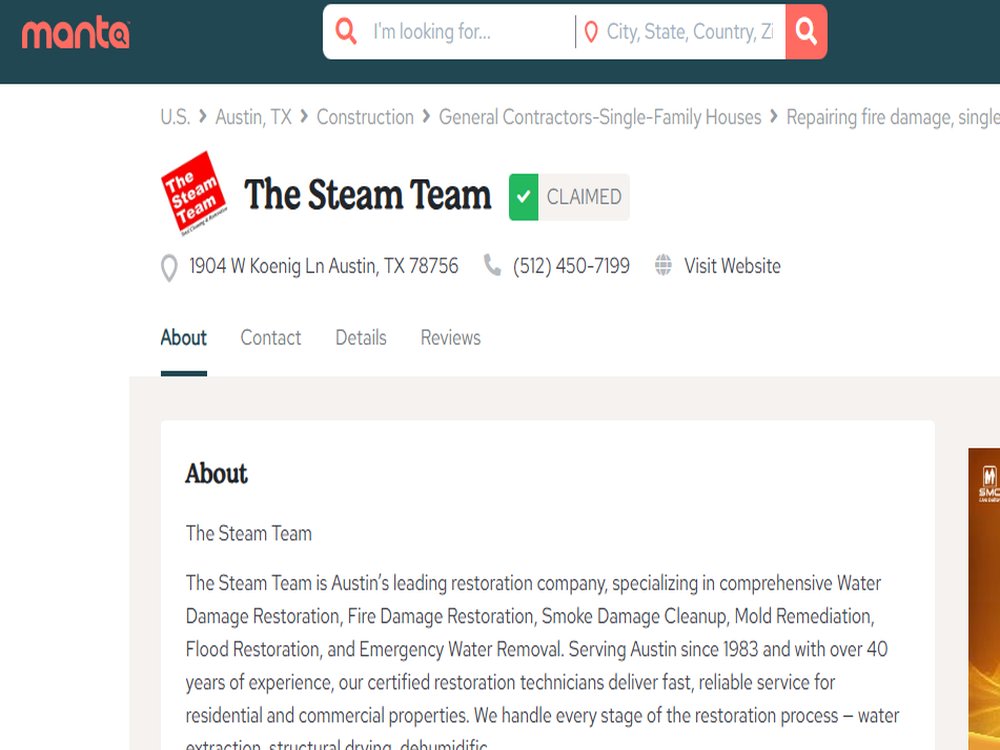This screenshot has height=750, width=1000.
Task: Click the phone handset icon
Action: pos(492,265)
